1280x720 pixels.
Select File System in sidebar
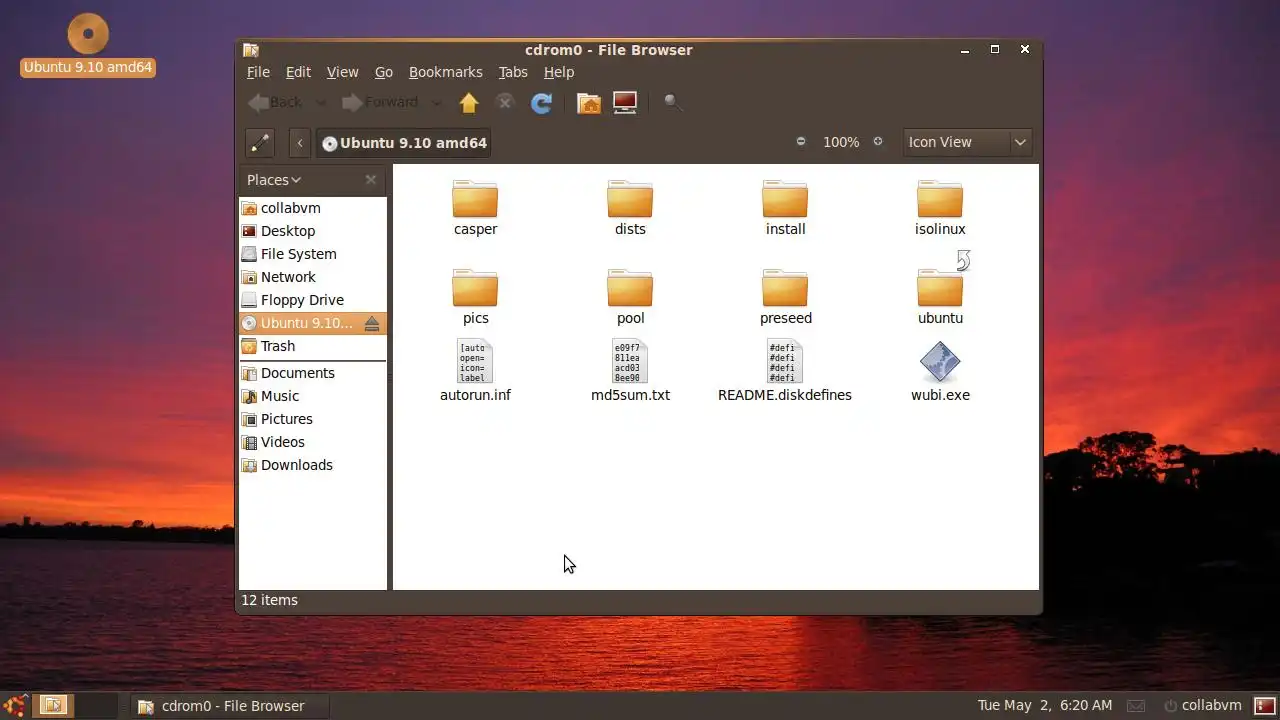pos(312,254)
